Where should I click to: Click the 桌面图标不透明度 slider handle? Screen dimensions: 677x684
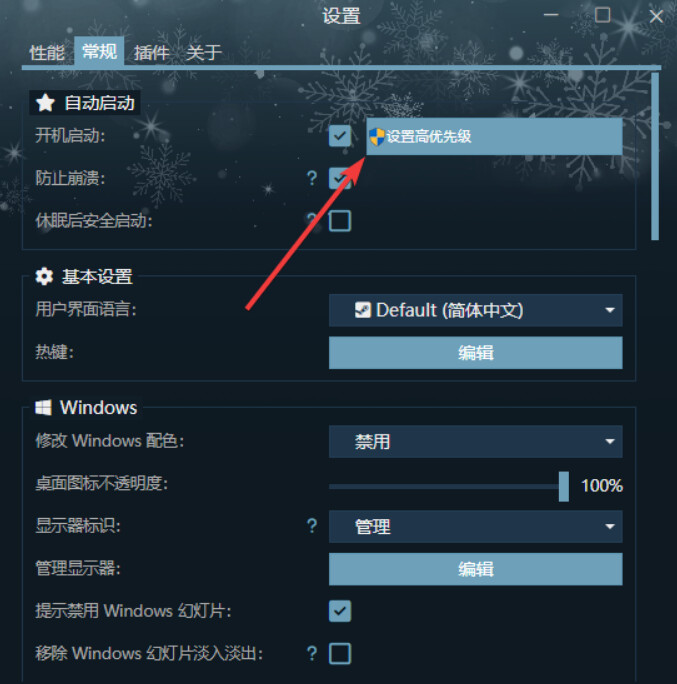(x=564, y=486)
